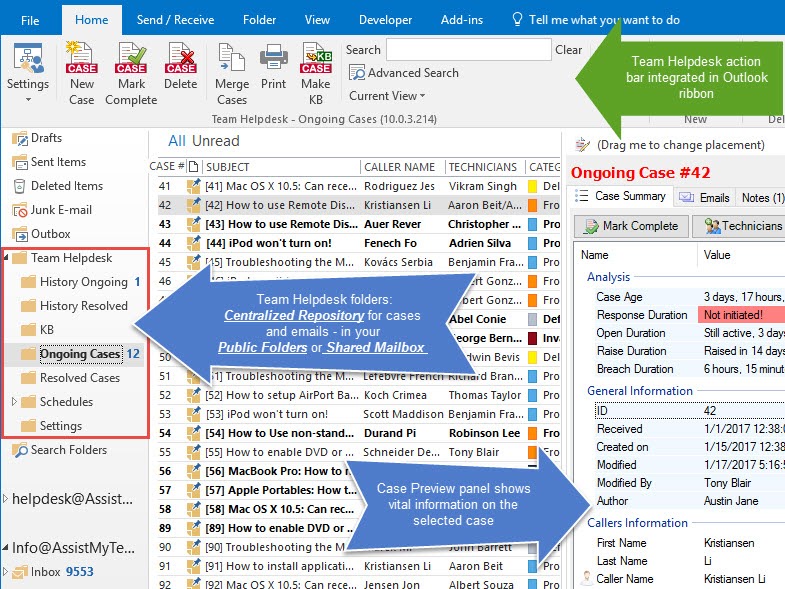Expand the Inbox folder

[x=5, y=571]
